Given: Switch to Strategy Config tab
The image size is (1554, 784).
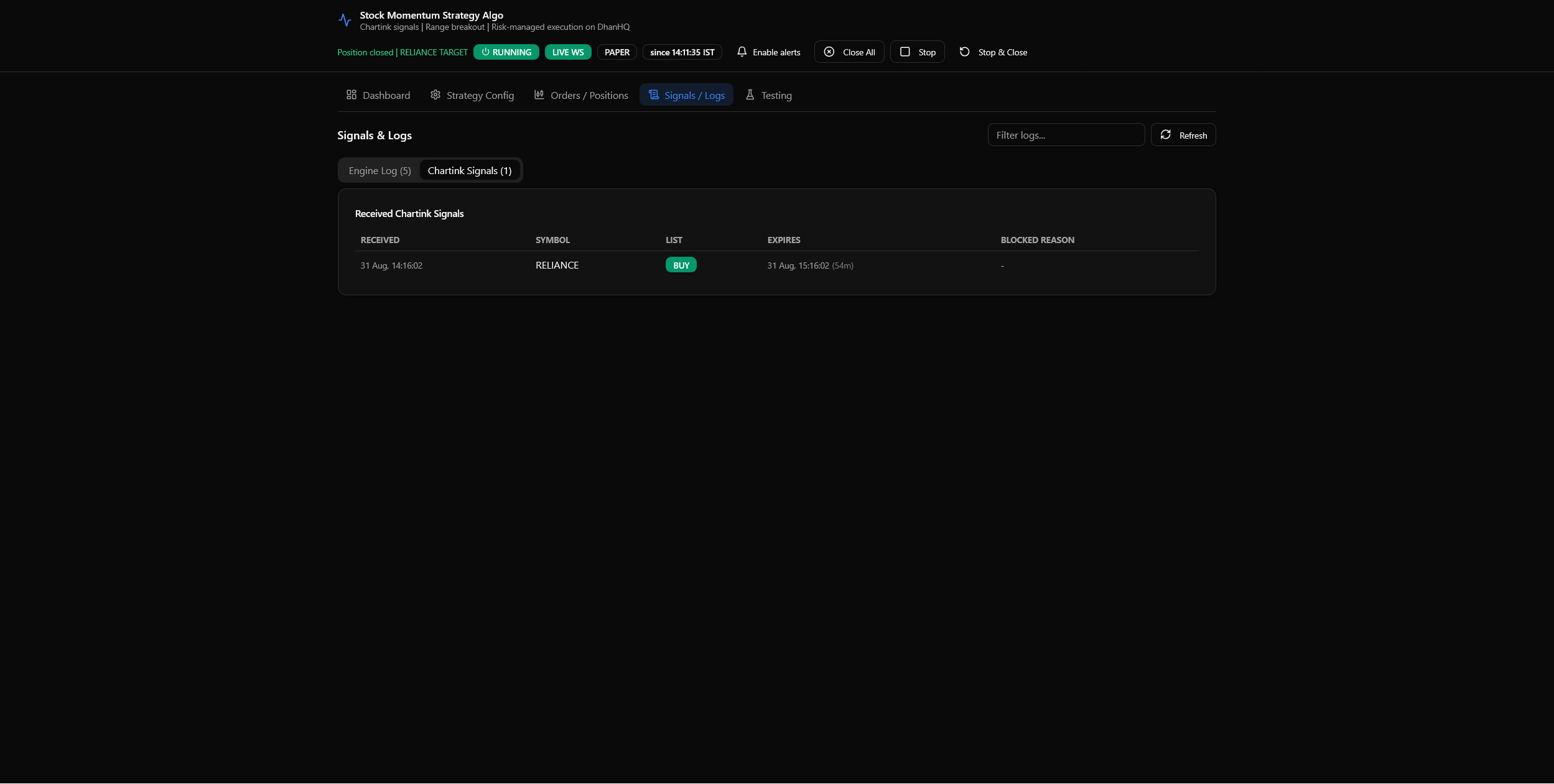Looking at the screenshot, I should click(x=472, y=95).
